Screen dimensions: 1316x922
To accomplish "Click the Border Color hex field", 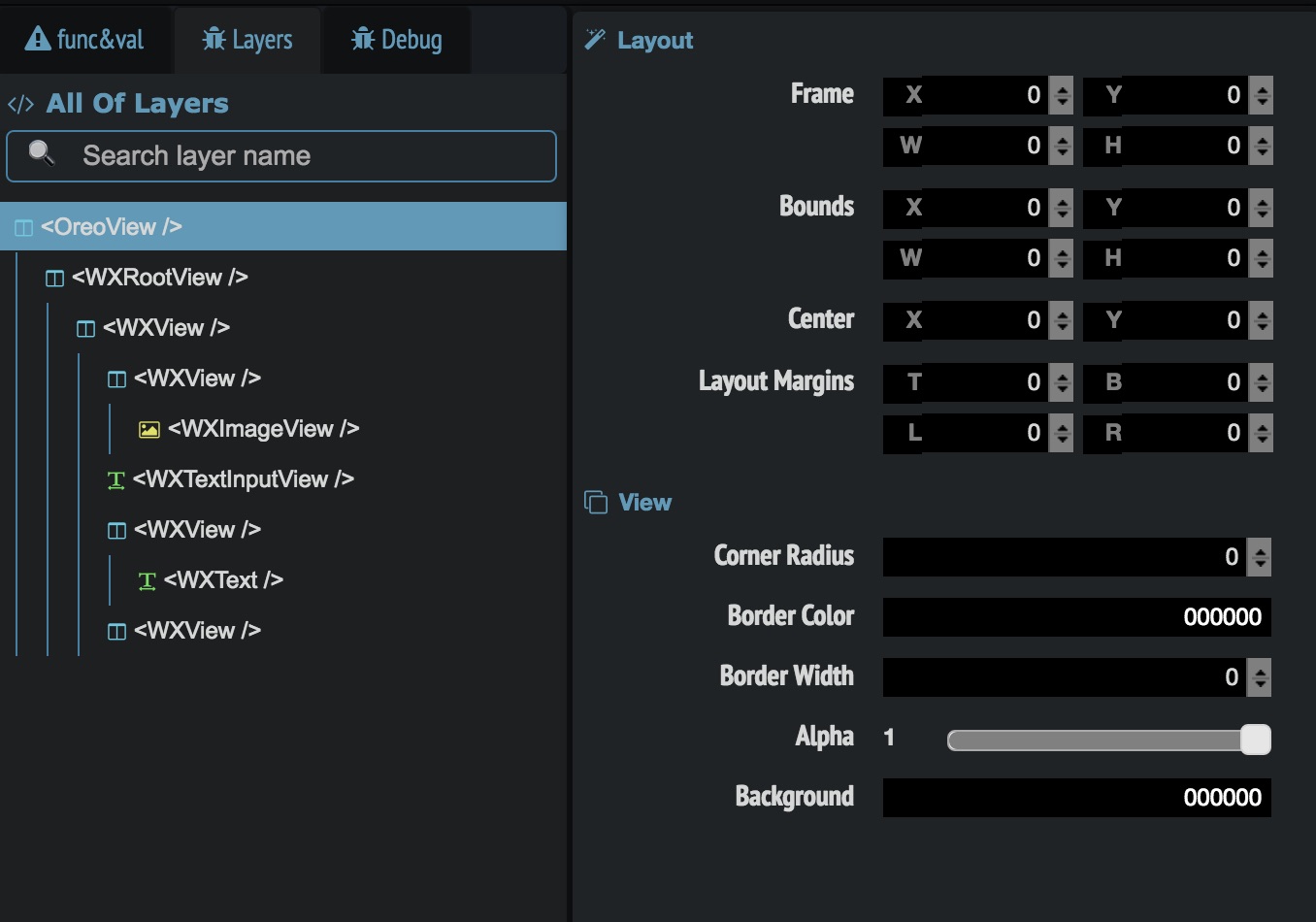I will click(x=1076, y=617).
